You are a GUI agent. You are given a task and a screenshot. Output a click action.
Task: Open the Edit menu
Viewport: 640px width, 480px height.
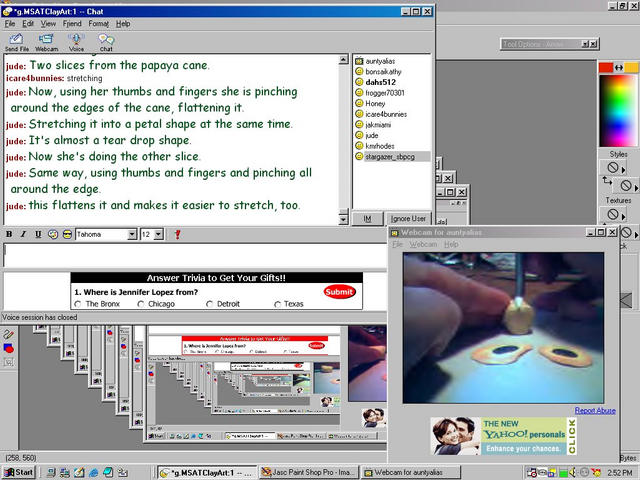pyautogui.click(x=28, y=24)
